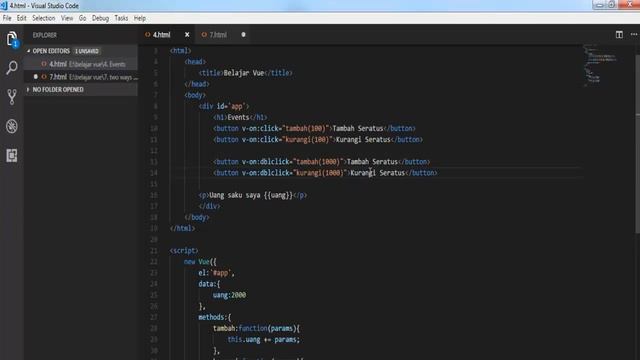Close the 4.html tab
This screenshot has width=640, height=360.
(187, 35)
